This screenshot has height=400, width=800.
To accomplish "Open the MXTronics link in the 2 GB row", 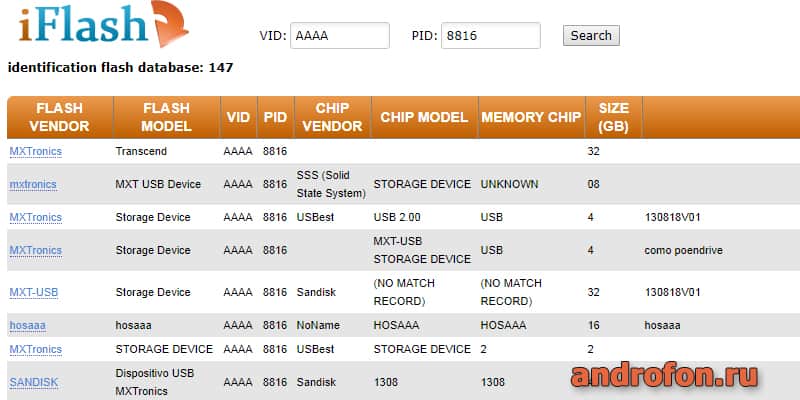I will click(36, 349).
